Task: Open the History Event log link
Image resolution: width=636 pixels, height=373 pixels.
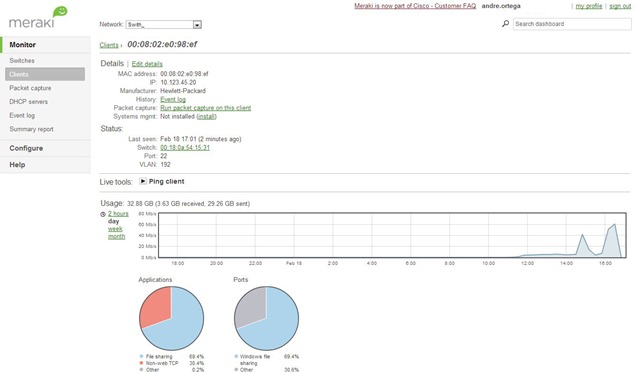Action: [173, 99]
